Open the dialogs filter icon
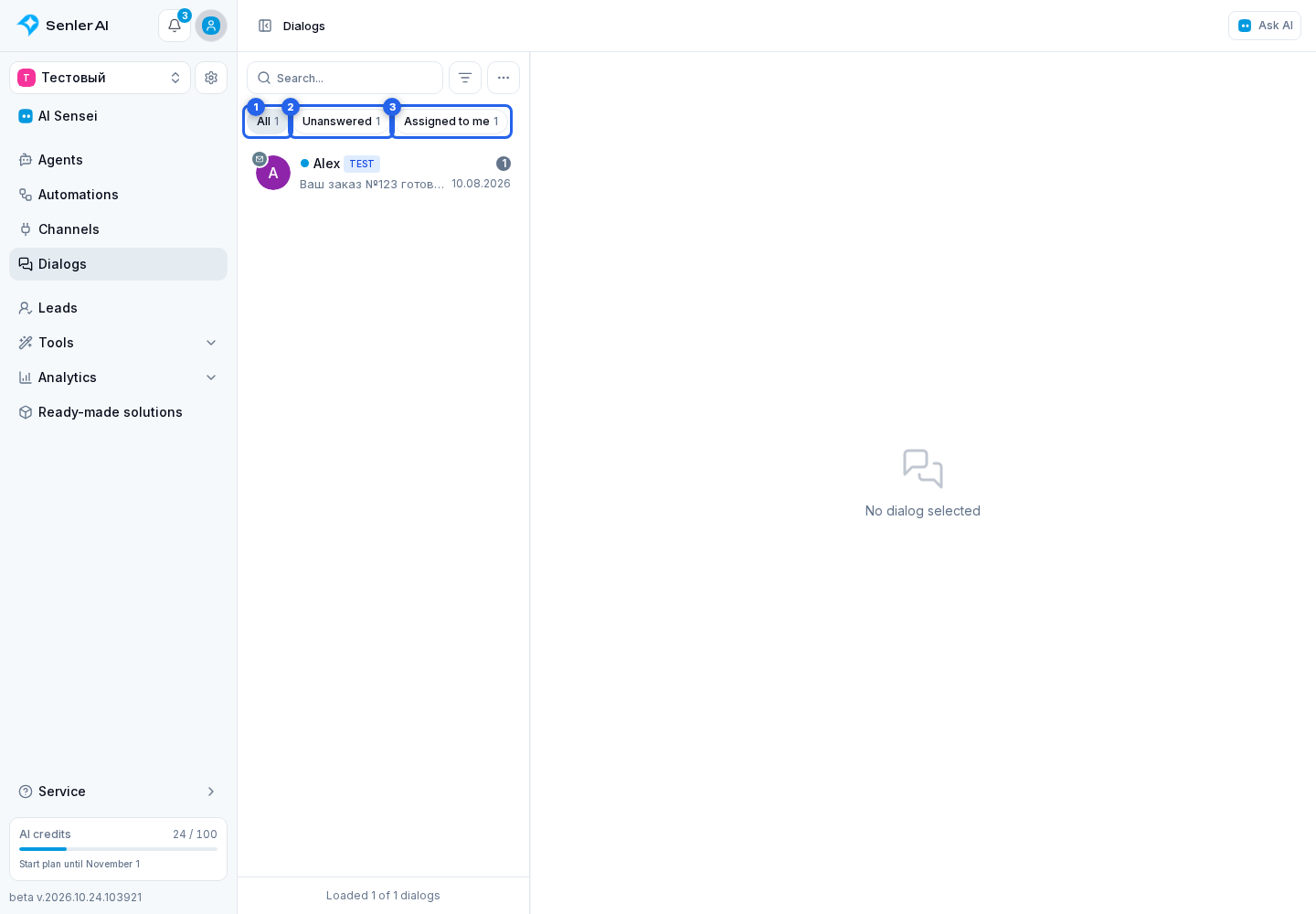This screenshot has height=914, width=1316. (x=465, y=78)
